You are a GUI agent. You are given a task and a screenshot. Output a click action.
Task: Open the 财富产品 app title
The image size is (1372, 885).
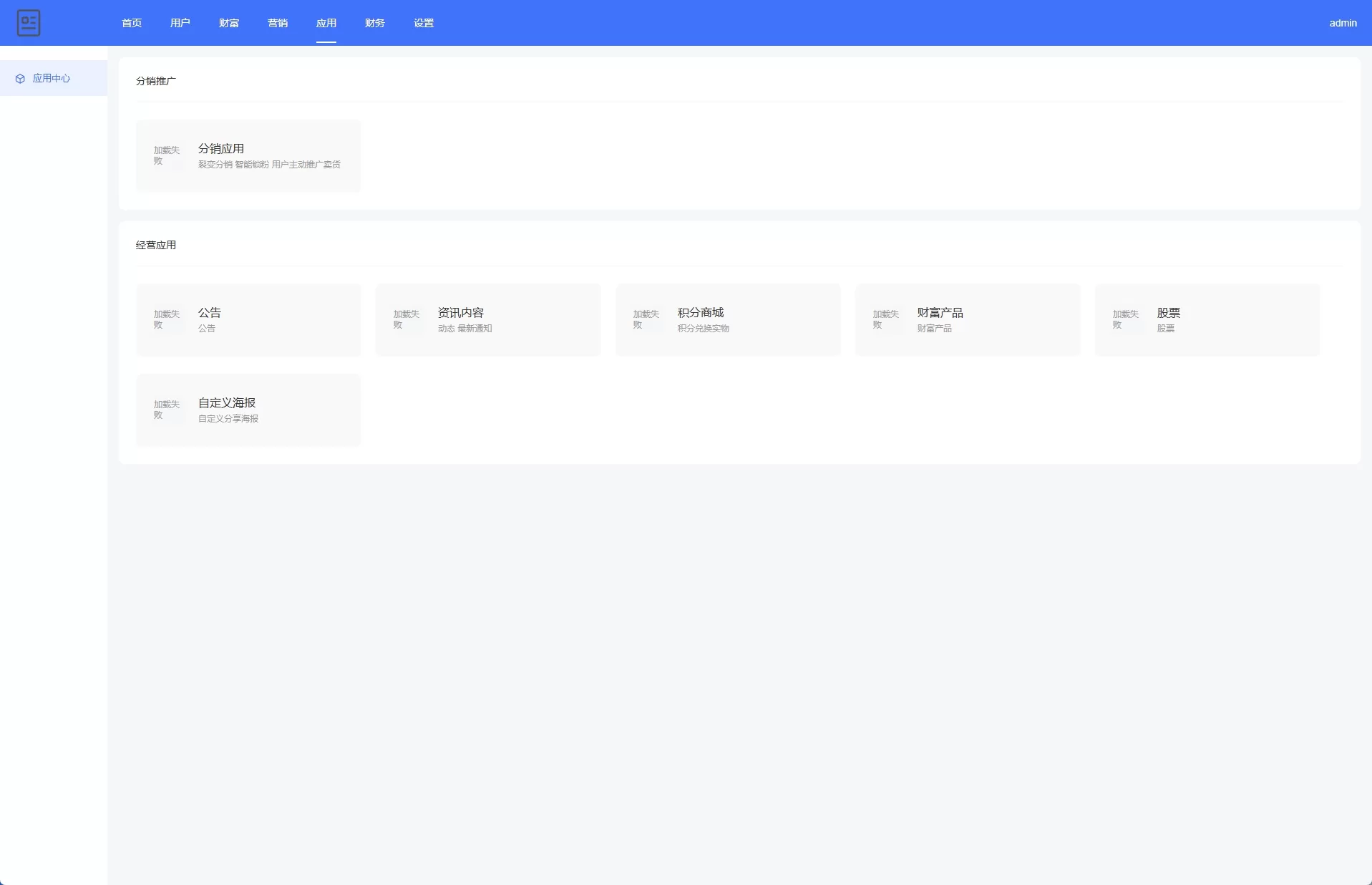pyautogui.click(x=940, y=312)
